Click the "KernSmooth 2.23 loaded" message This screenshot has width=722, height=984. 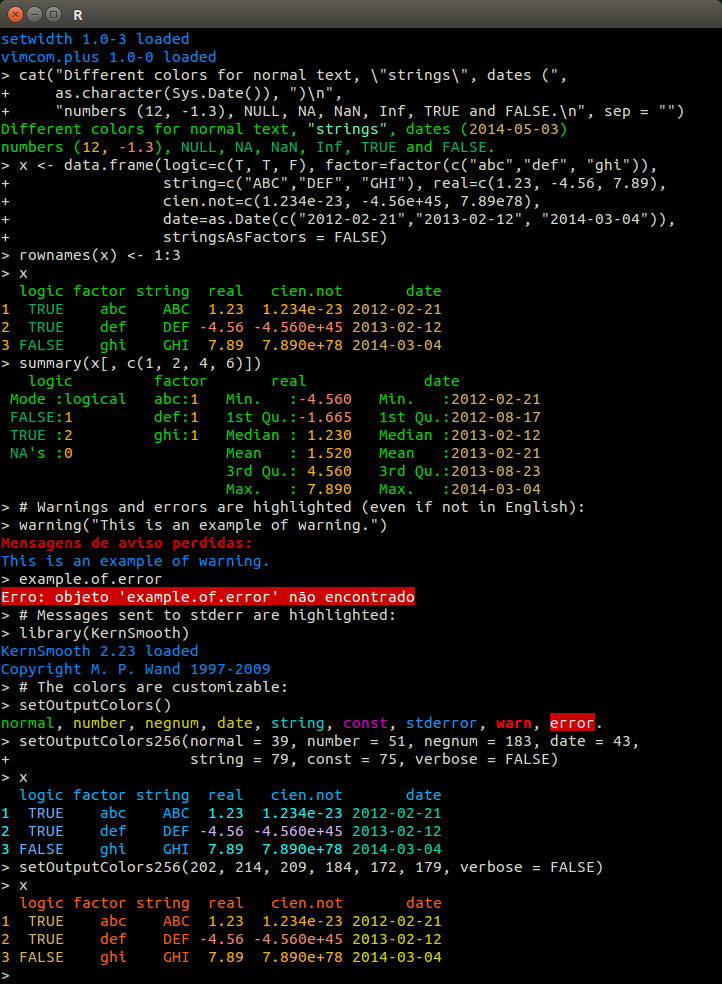tap(100, 651)
